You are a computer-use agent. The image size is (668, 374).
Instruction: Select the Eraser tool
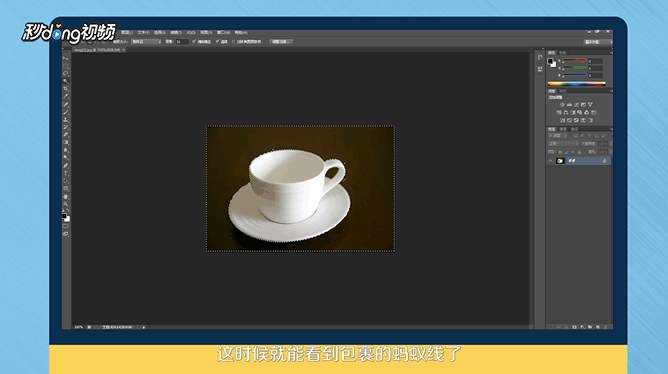click(66, 134)
